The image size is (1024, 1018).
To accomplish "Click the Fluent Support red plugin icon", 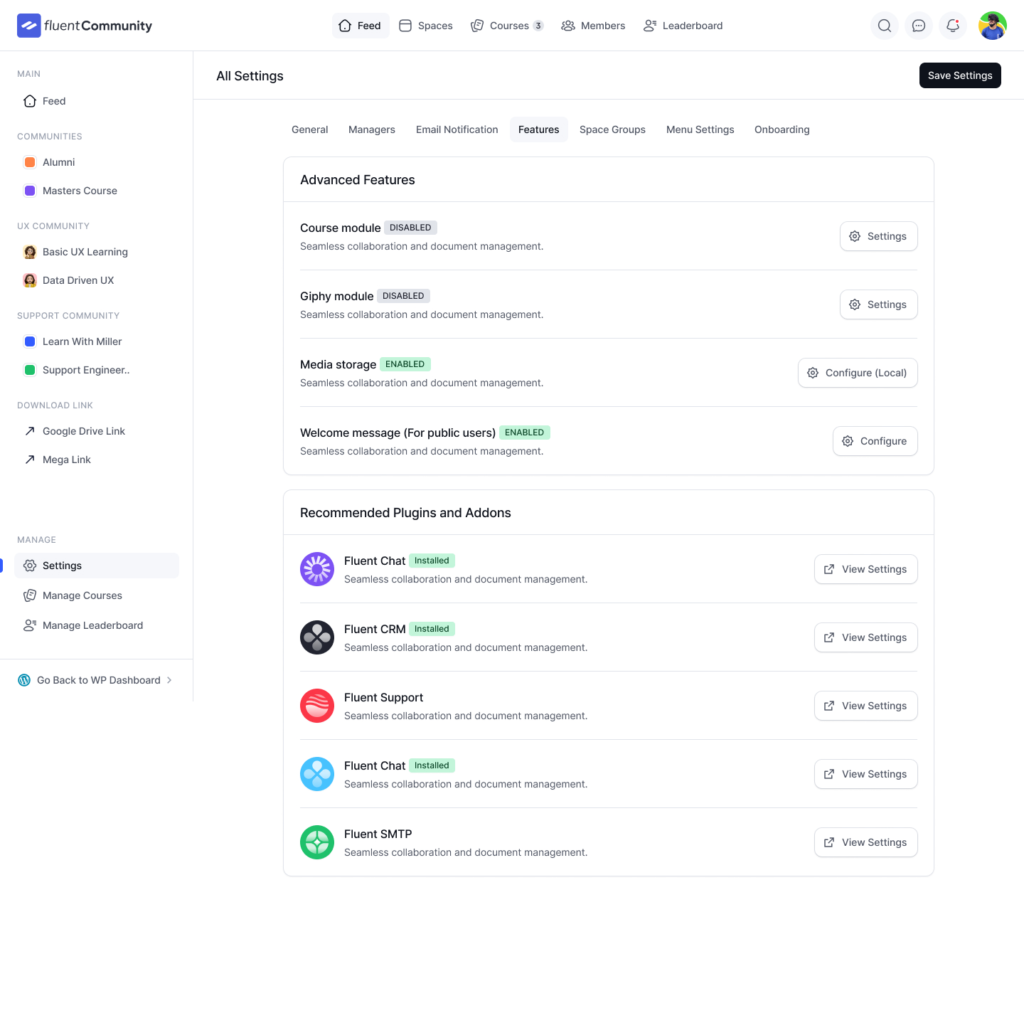I will (x=317, y=706).
